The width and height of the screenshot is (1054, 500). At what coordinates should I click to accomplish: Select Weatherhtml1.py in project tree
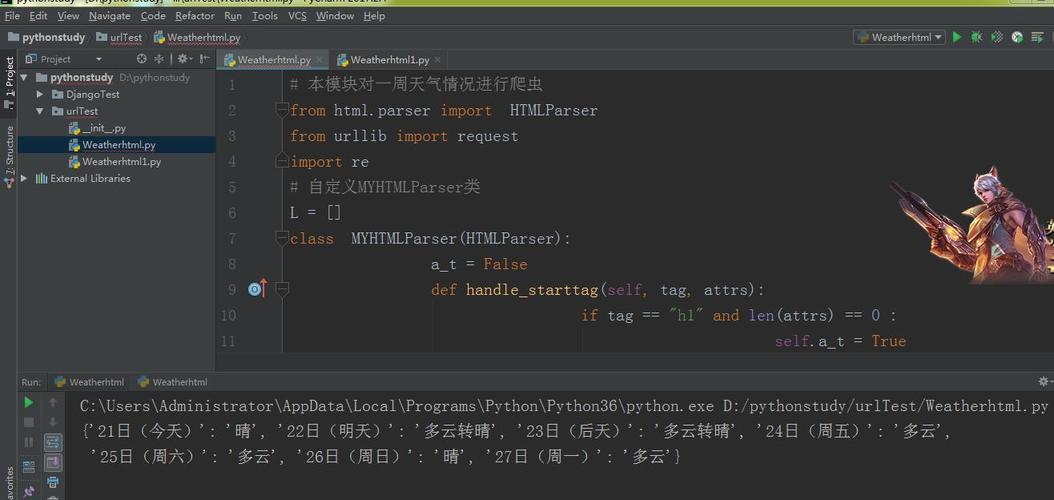122,162
